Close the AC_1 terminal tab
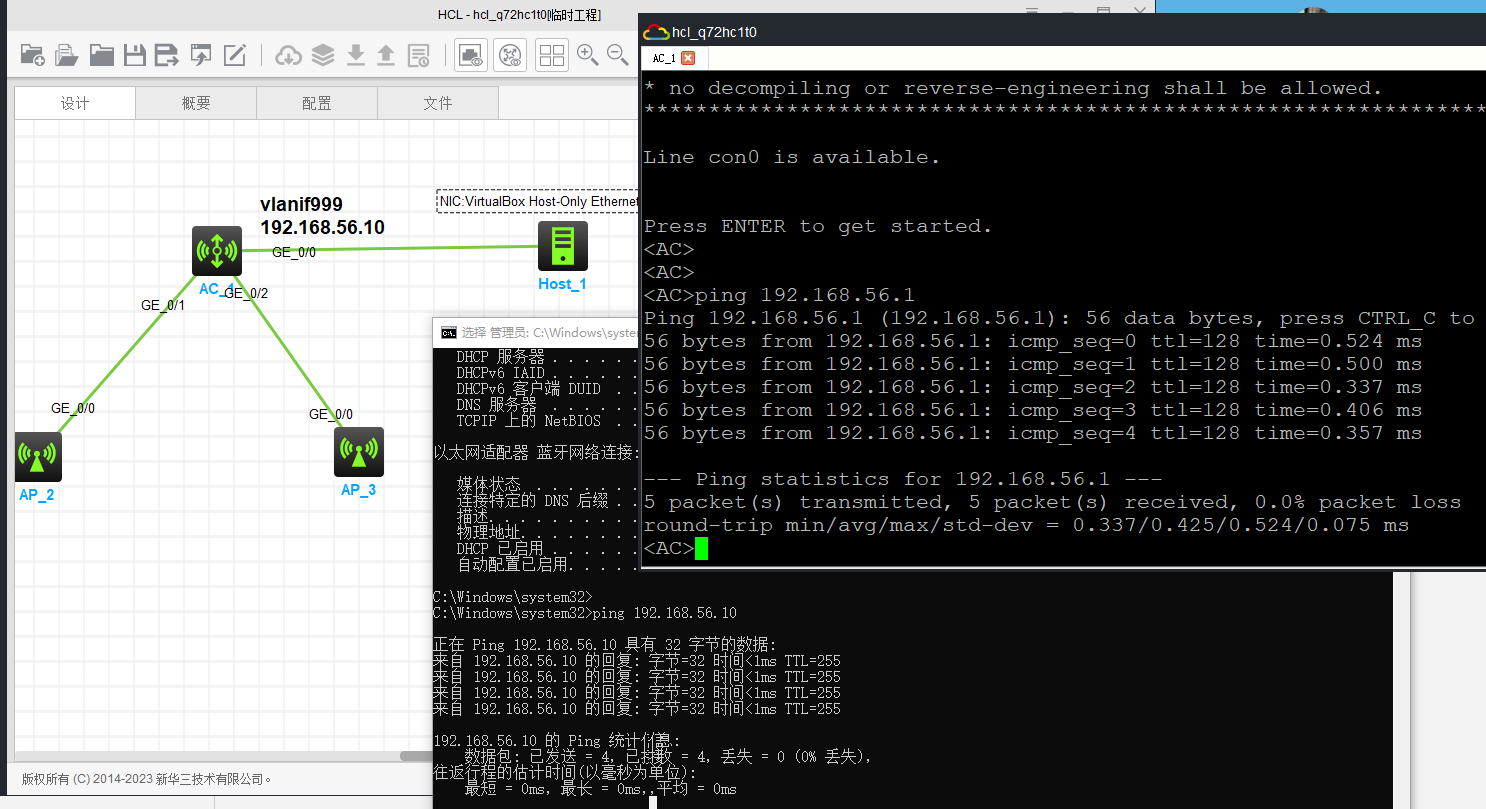Viewport: 1486px width, 809px height. 688,58
